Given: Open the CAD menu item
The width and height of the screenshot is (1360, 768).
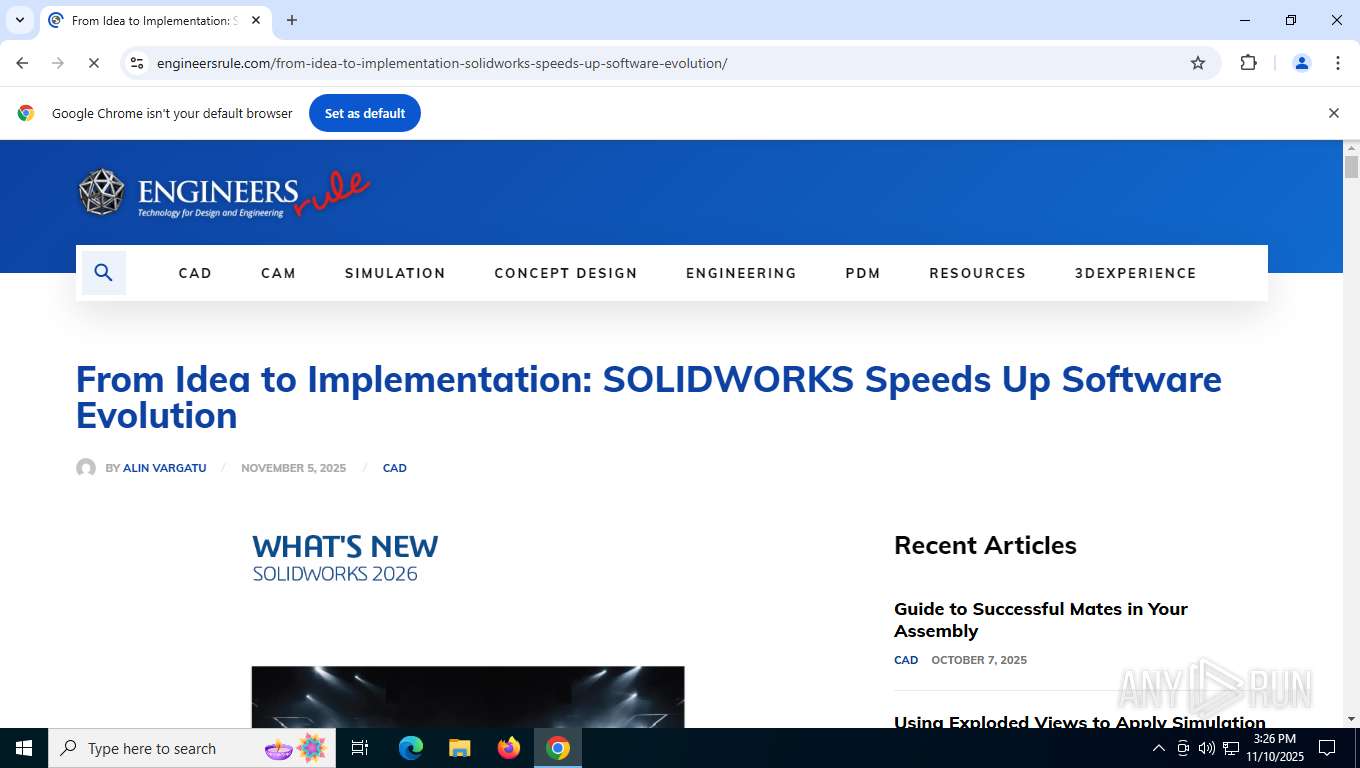Looking at the screenshot, I should pyautogui.click(x=195, y=273).
